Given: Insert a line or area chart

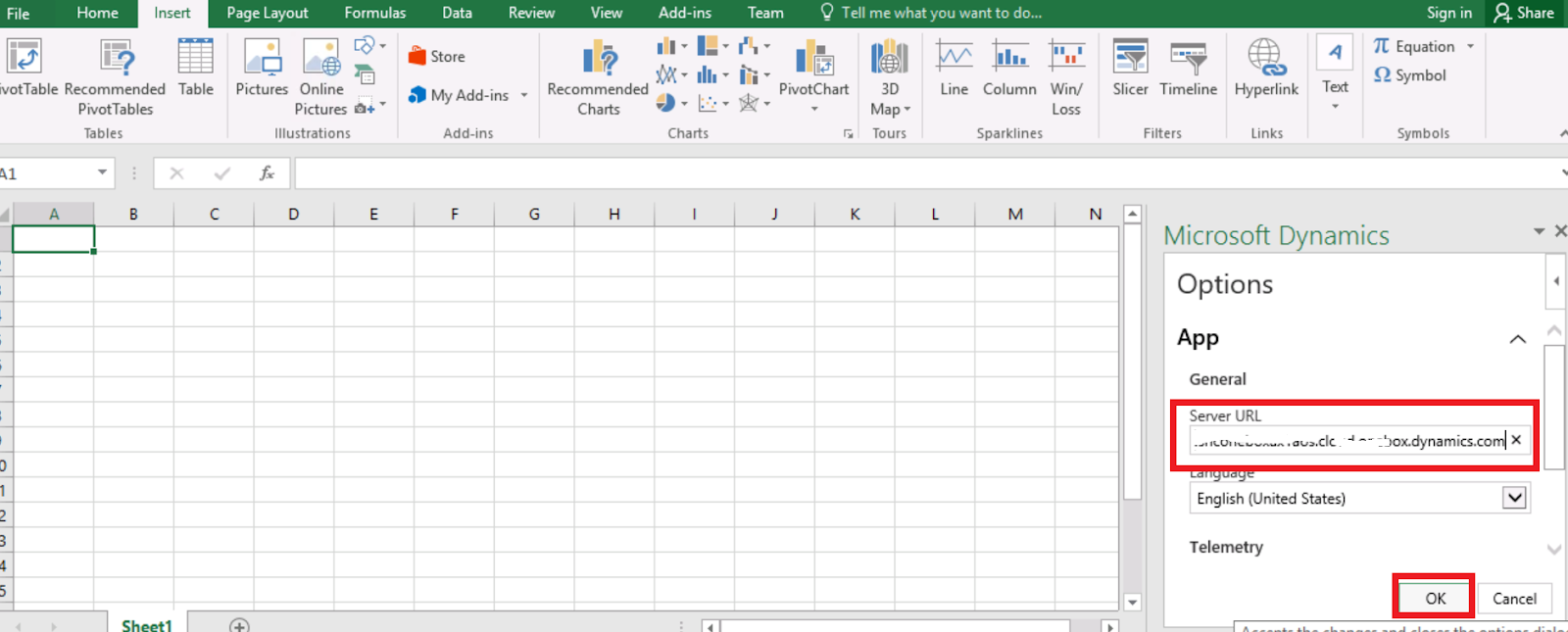Looking at the screenshot, I should 666,74.
